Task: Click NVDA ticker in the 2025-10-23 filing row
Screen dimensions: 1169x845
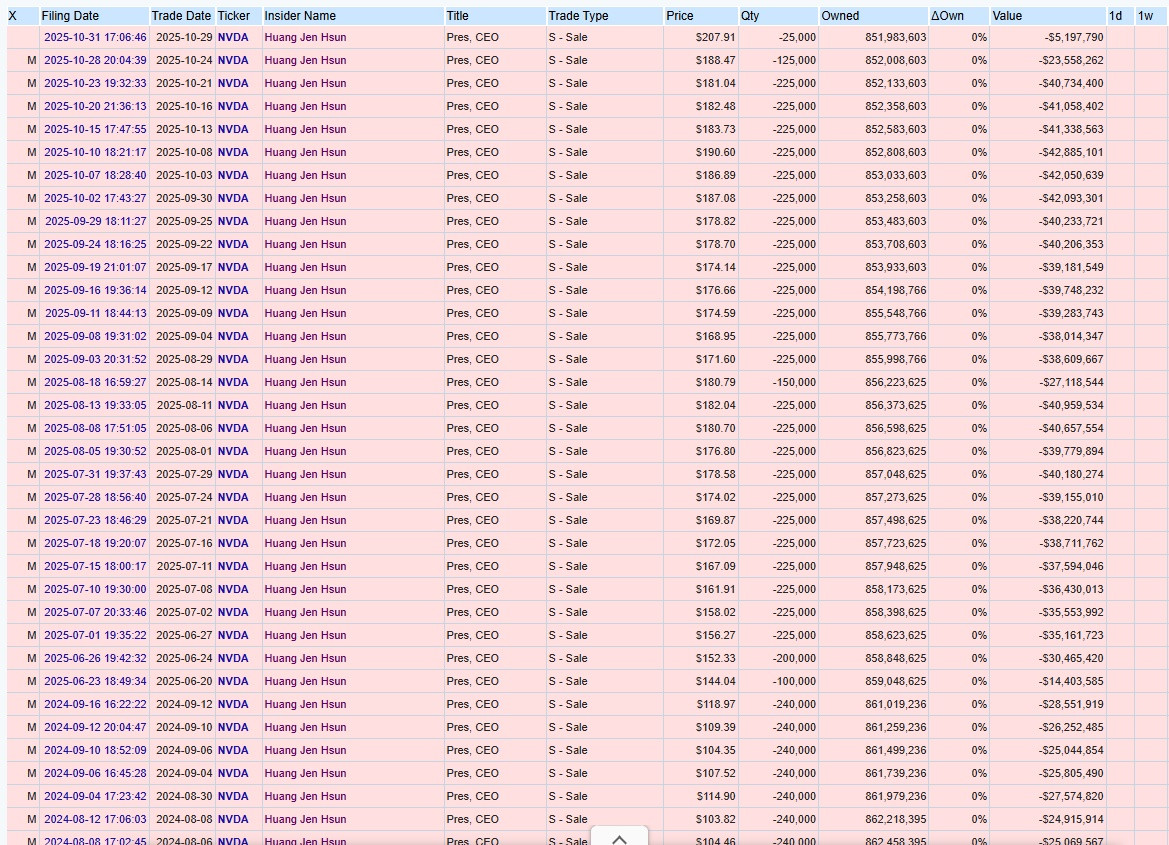Action: [x=233, y=83]
